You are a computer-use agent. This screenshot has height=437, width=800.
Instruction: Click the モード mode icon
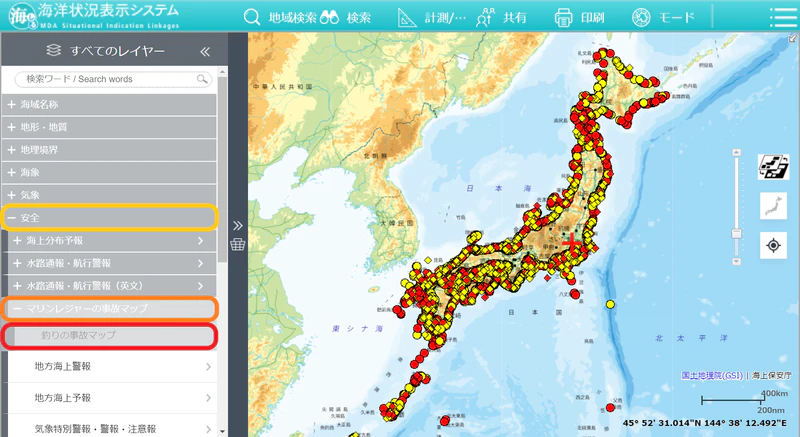(663, 17)
